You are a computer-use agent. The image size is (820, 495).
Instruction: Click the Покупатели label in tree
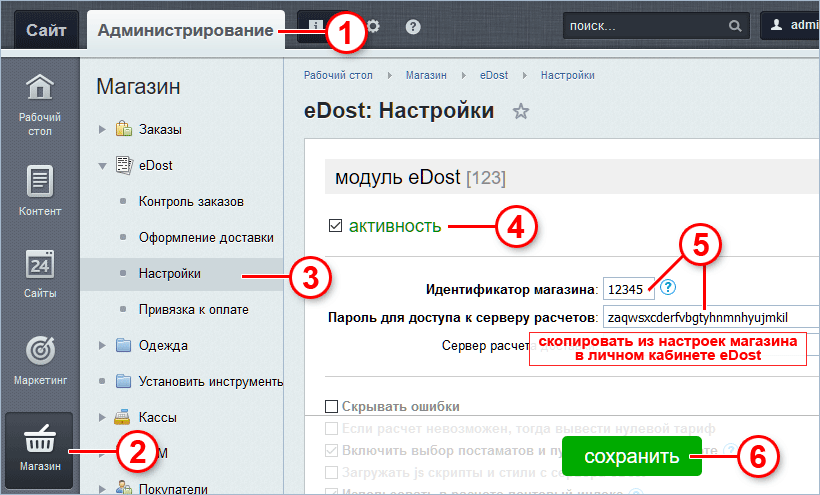[x=173, y=489]
